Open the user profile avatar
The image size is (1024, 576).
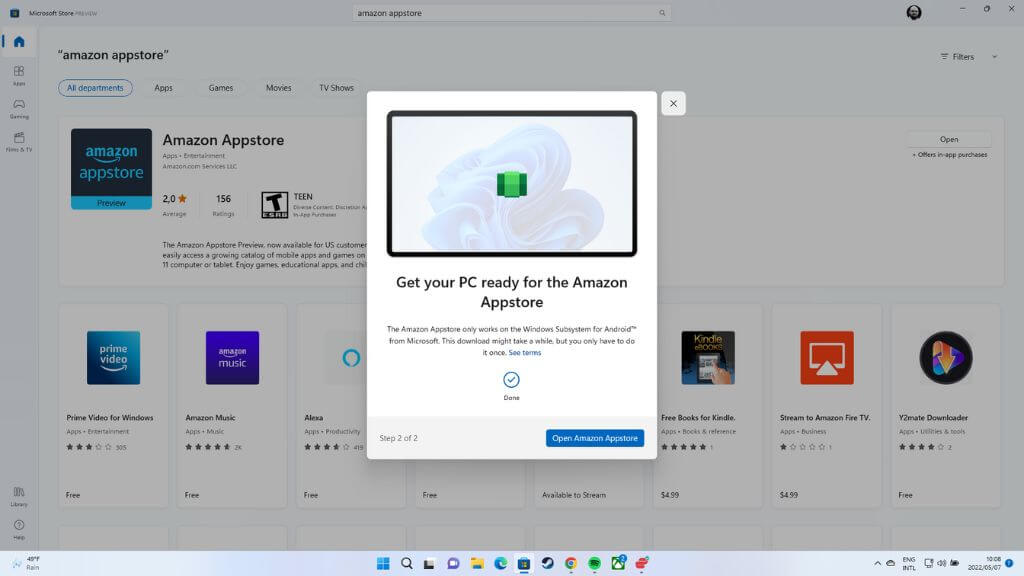point(914,12)
